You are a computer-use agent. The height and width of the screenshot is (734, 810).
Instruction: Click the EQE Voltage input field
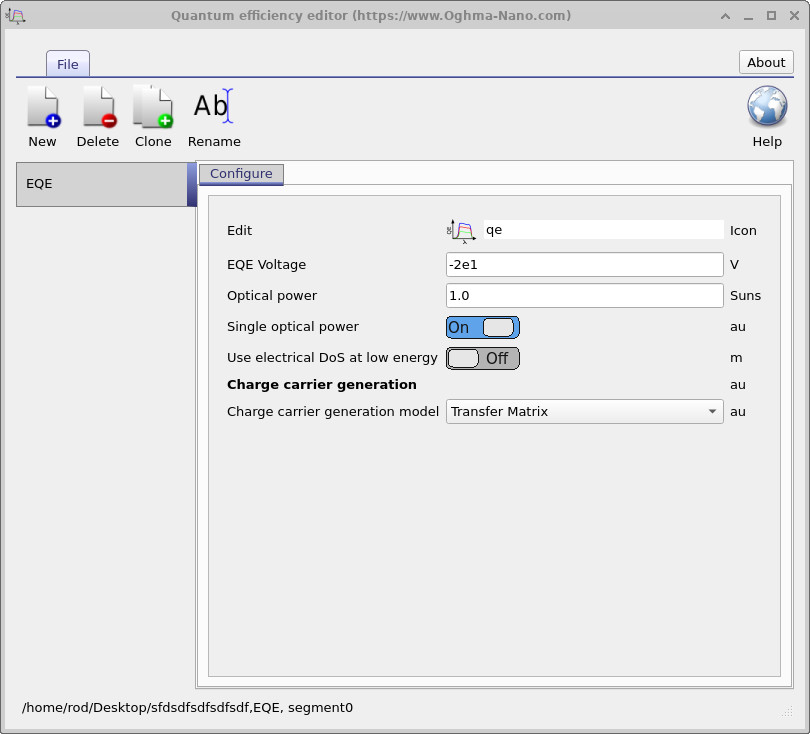584,265
